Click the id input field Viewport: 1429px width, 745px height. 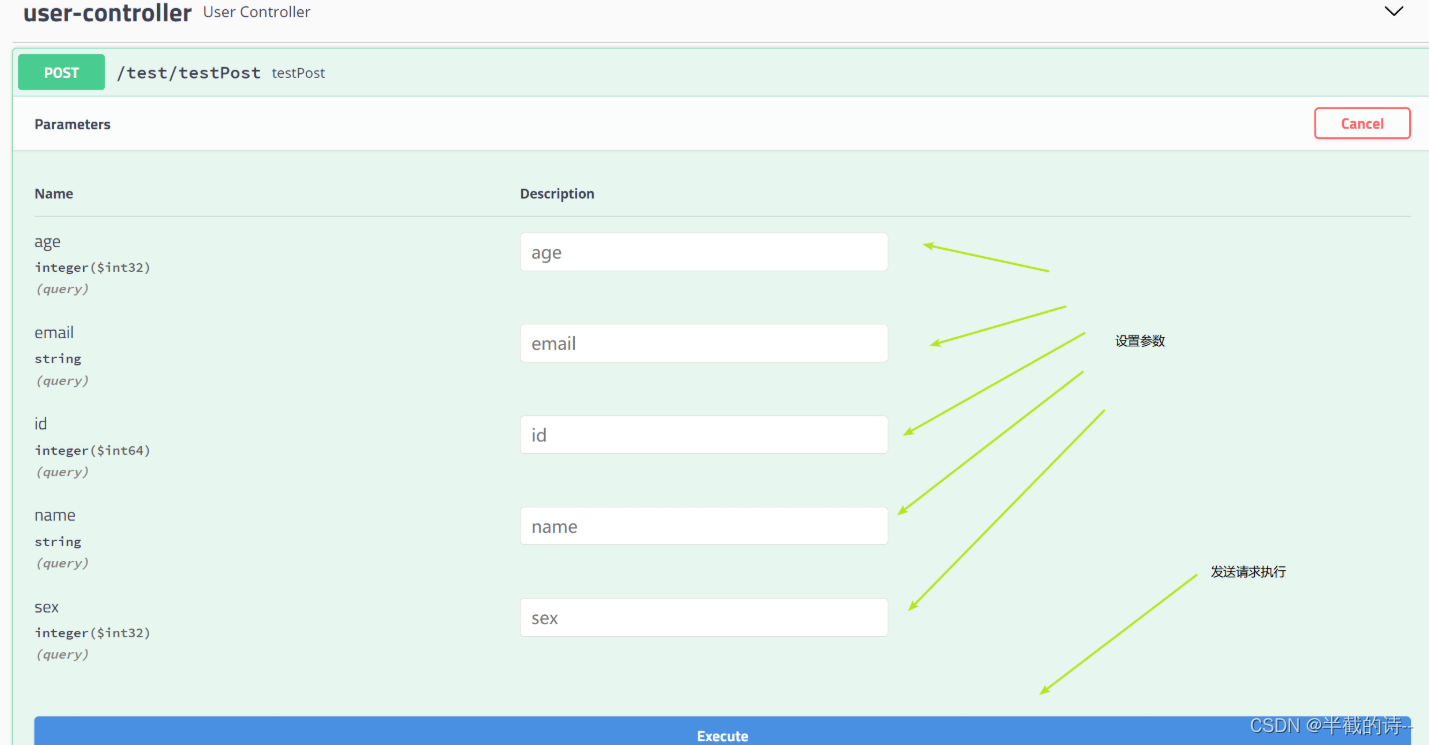pos(703,434)
